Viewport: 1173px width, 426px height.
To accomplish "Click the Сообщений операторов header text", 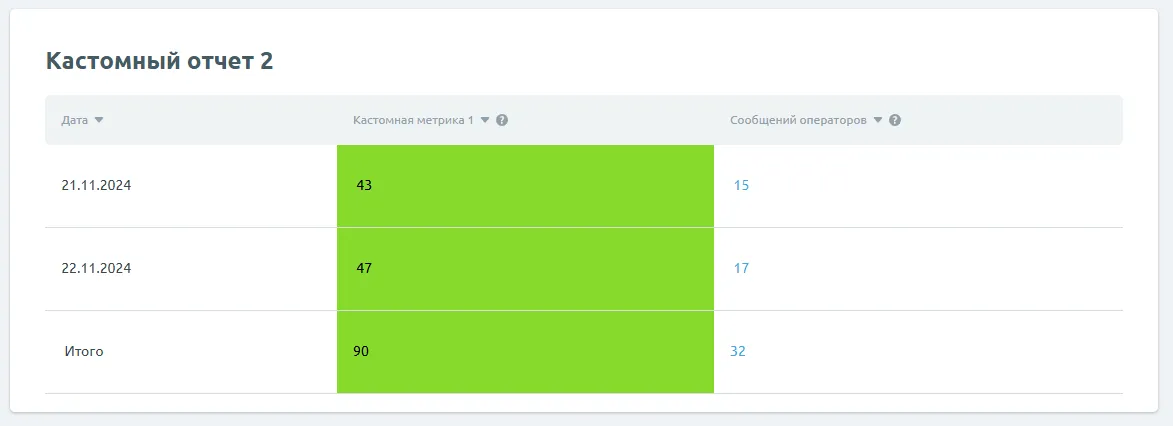I will (x=798, y=120).
